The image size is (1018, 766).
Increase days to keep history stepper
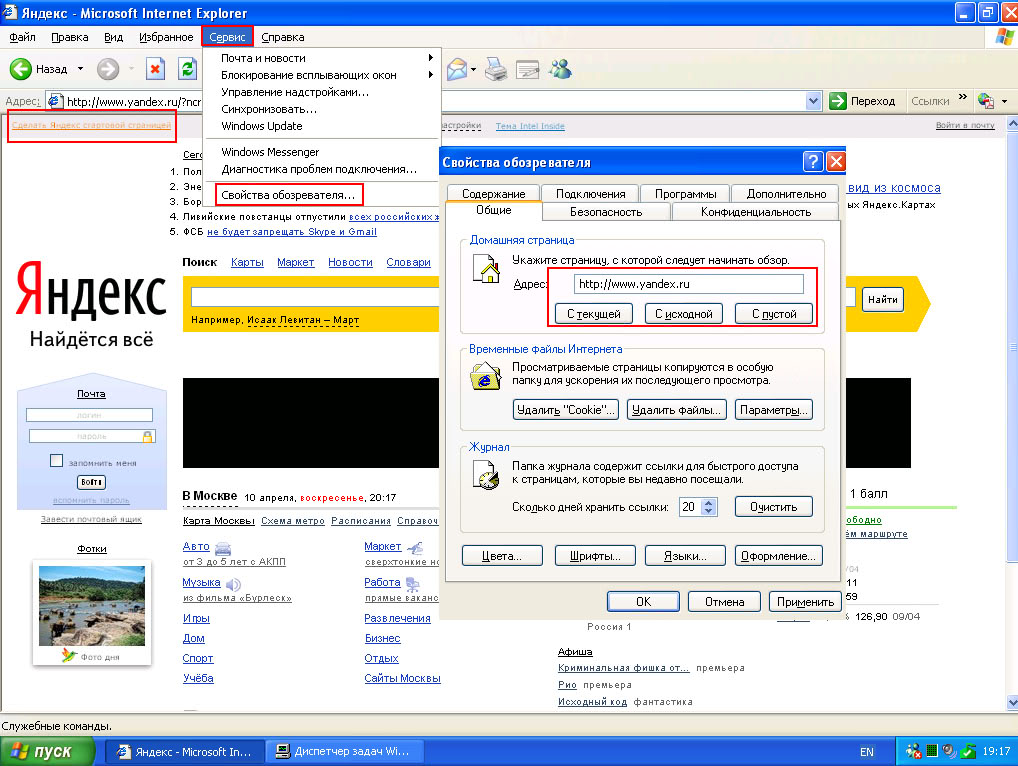point(709,502)
